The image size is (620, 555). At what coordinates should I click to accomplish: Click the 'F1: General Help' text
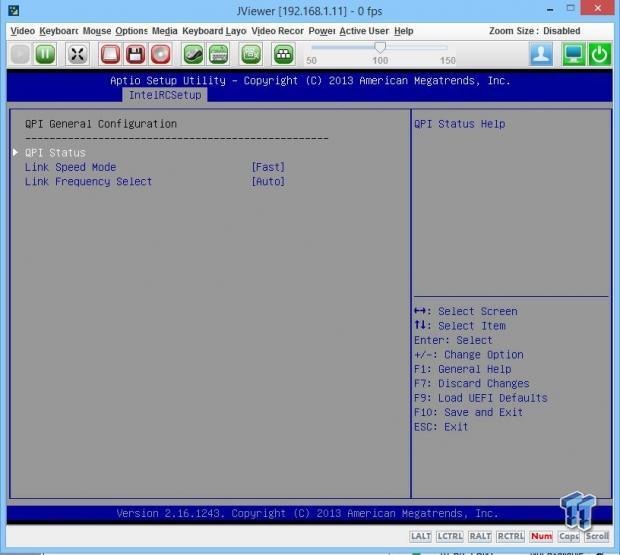coord(462,369)
